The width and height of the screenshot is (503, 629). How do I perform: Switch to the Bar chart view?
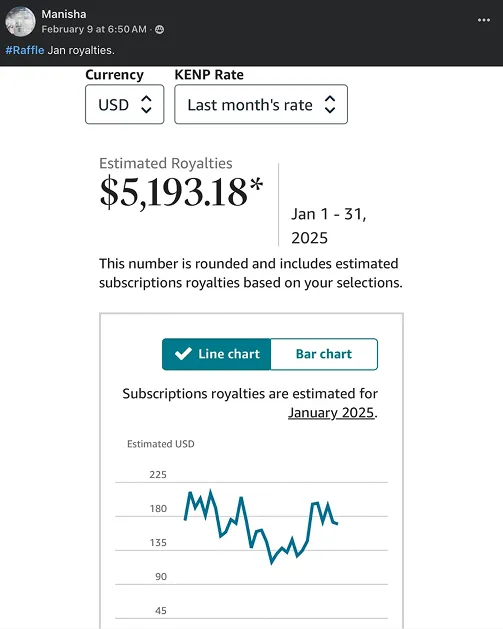pyautogui.click(x=324, y=354)
